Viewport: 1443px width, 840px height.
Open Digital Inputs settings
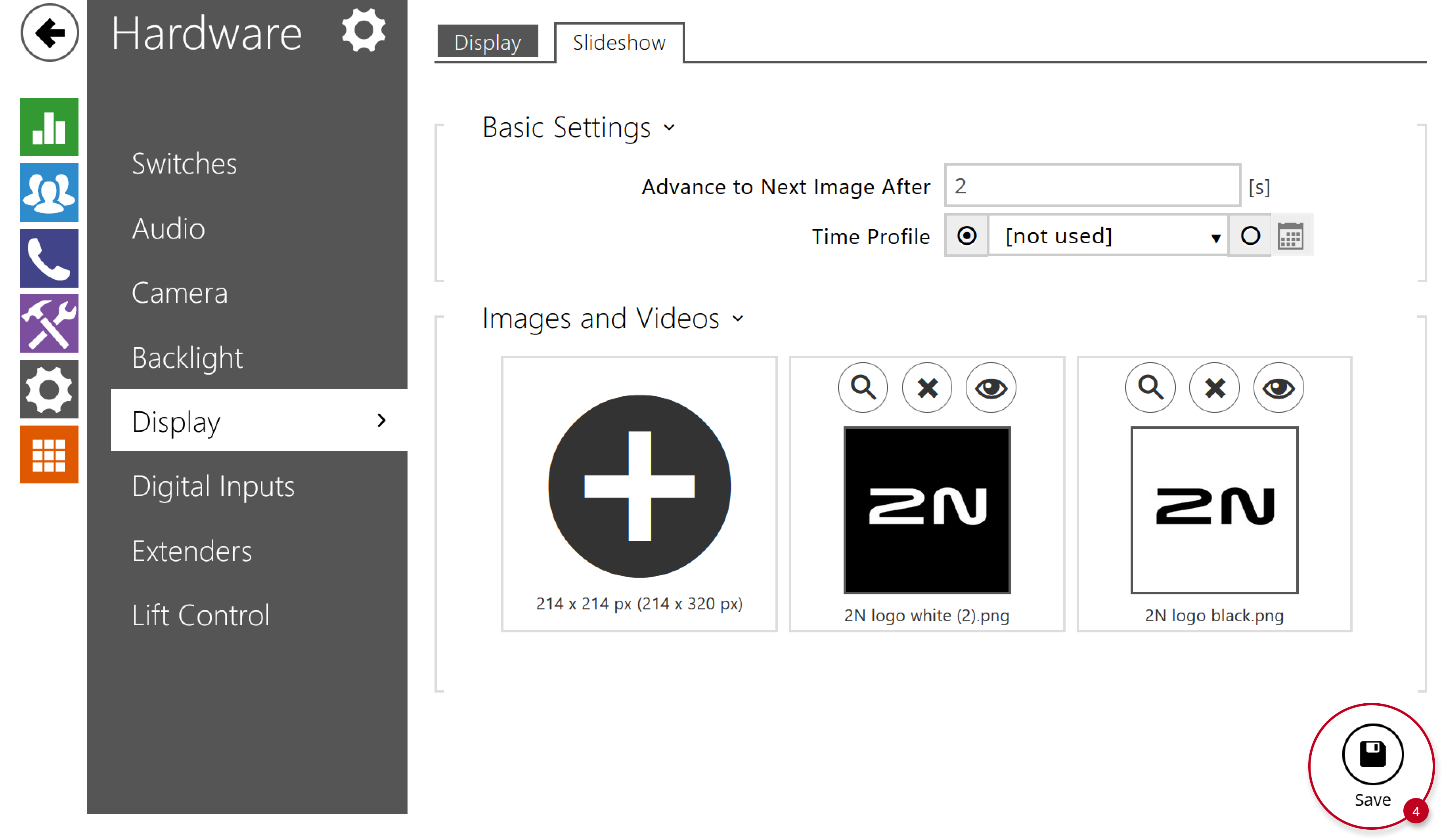click(213, 487)
